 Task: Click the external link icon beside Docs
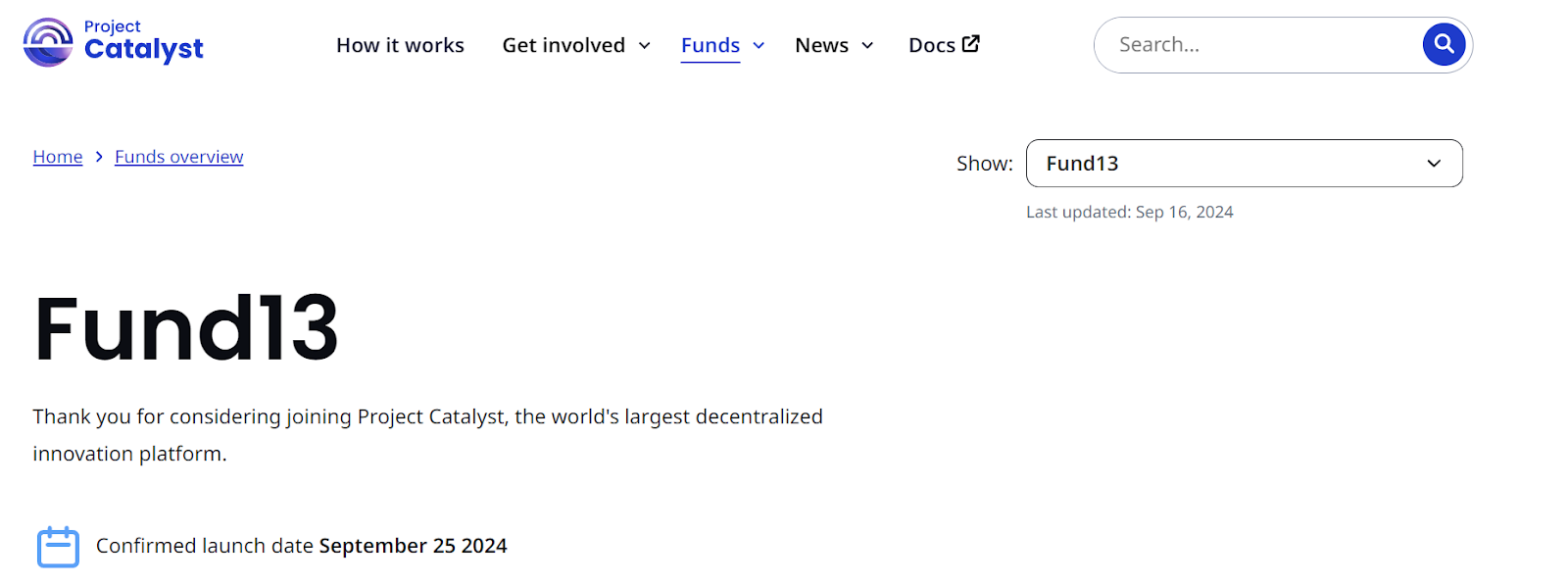tap(971, 44)
